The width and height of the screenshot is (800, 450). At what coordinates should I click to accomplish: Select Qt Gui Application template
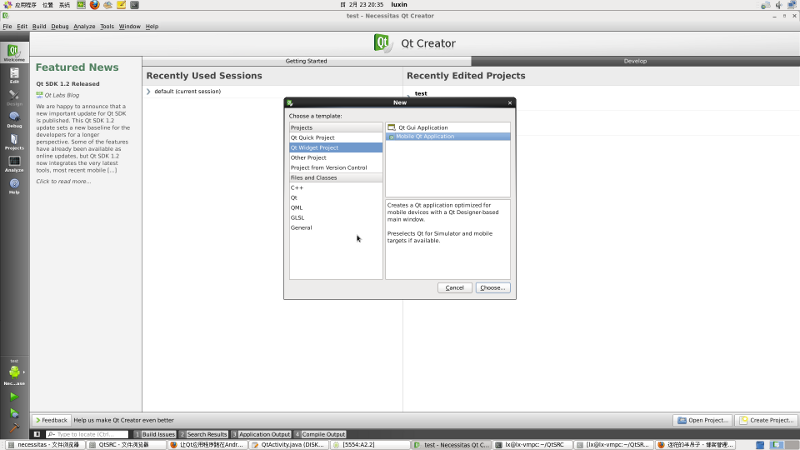click(448, 128)
